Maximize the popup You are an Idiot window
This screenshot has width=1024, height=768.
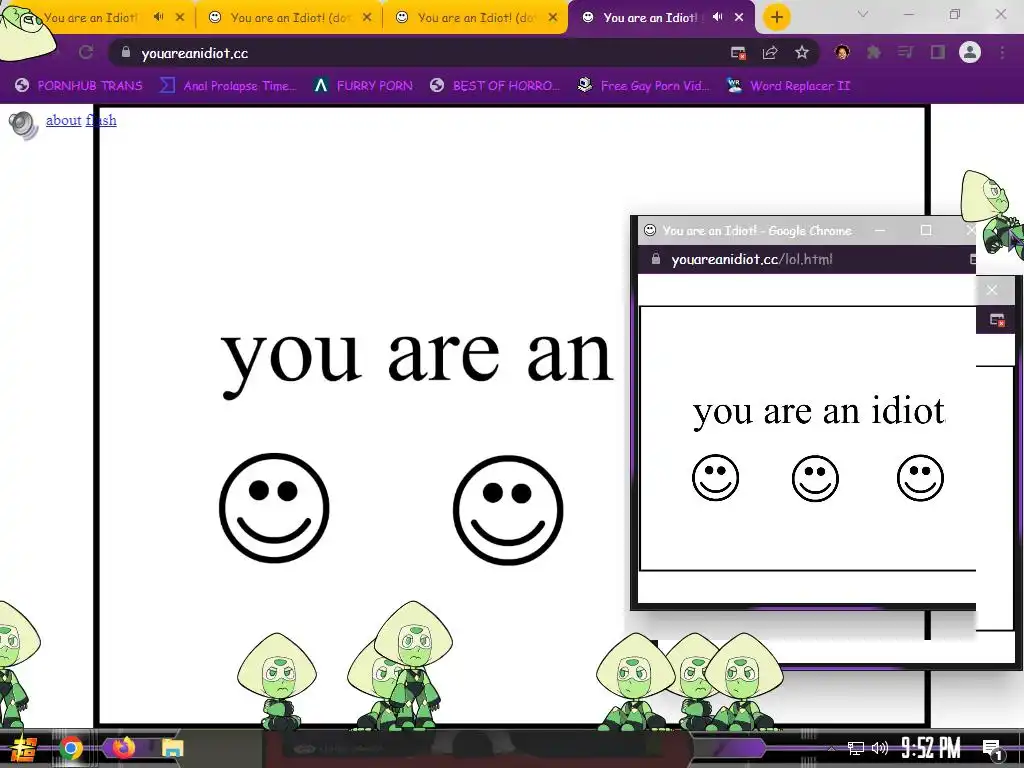(x=925, y=230)
